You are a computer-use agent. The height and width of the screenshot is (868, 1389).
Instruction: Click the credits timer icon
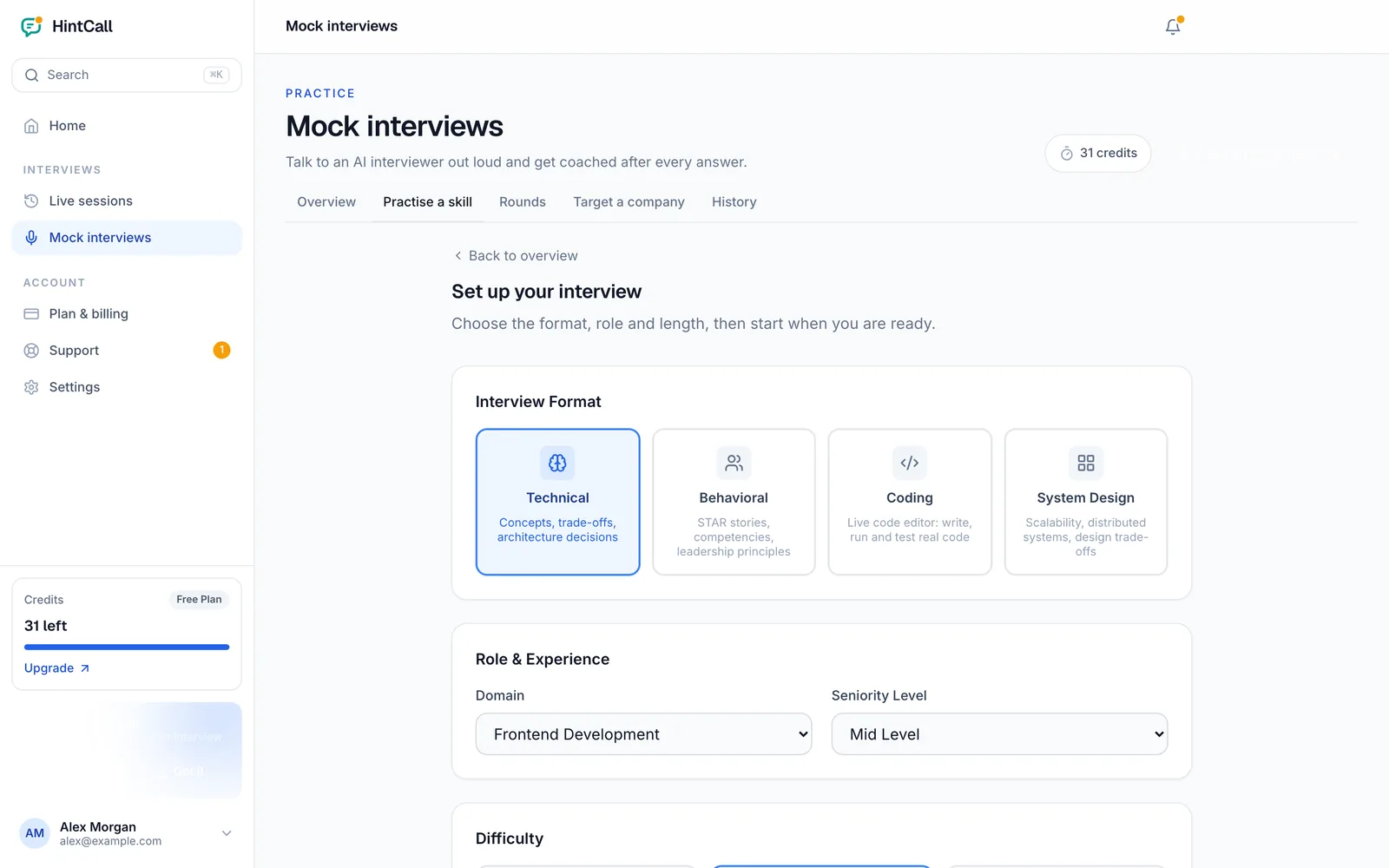point(1066,154)
